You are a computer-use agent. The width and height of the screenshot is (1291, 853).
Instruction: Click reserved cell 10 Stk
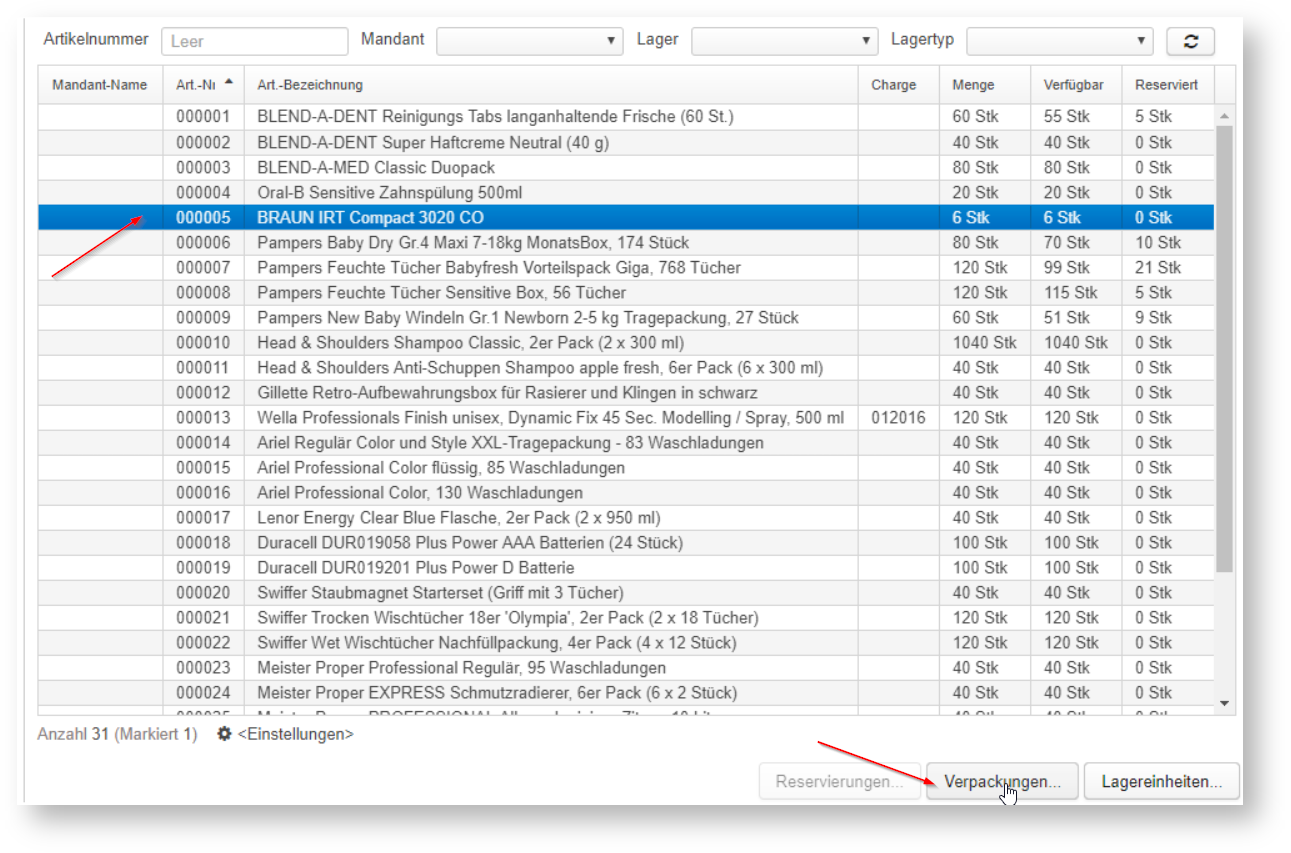point(1158,242)
